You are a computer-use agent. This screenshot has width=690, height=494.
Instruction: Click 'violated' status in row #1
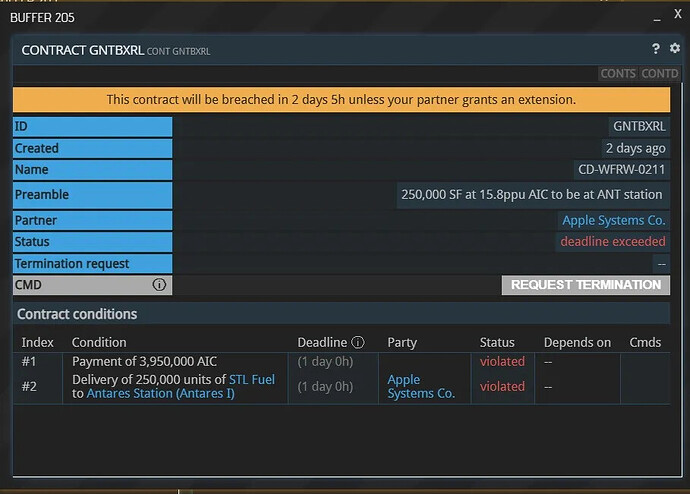point(502,361)
